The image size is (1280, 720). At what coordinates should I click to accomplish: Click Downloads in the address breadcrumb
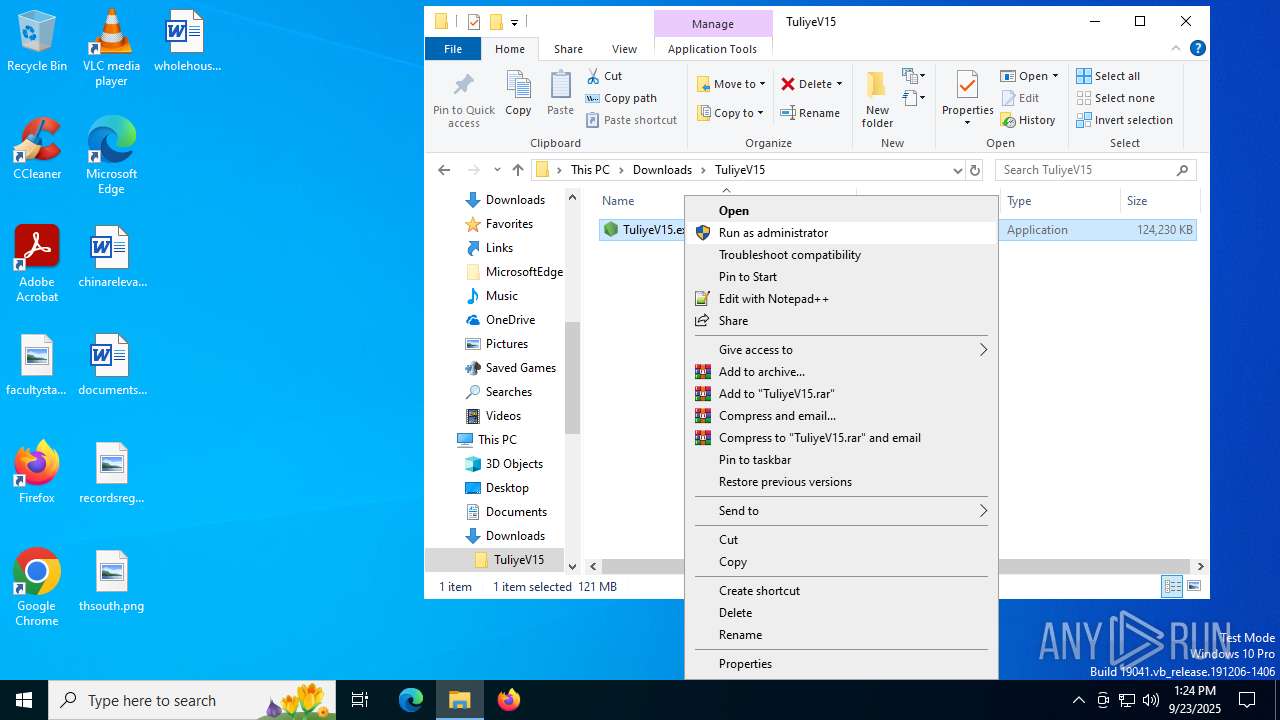point(661,170)
